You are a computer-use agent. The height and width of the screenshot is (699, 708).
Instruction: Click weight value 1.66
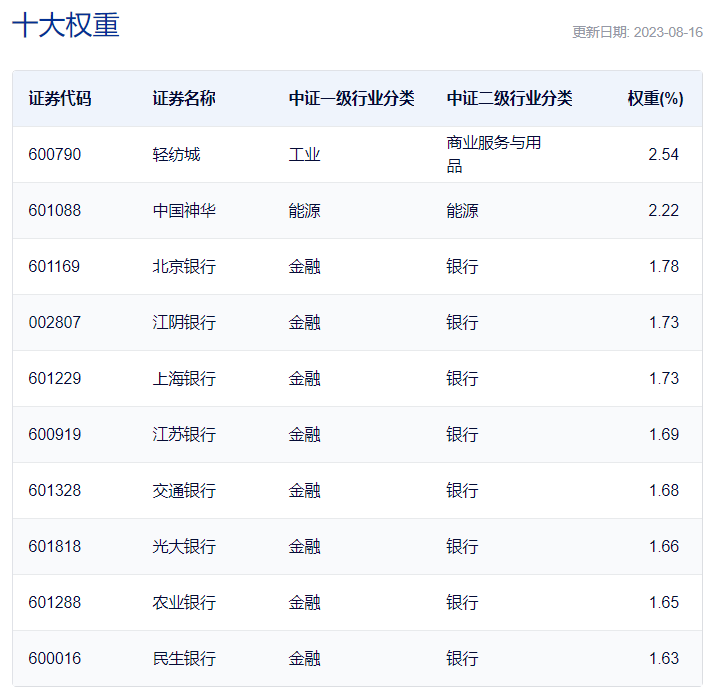(x=664, y=546)
